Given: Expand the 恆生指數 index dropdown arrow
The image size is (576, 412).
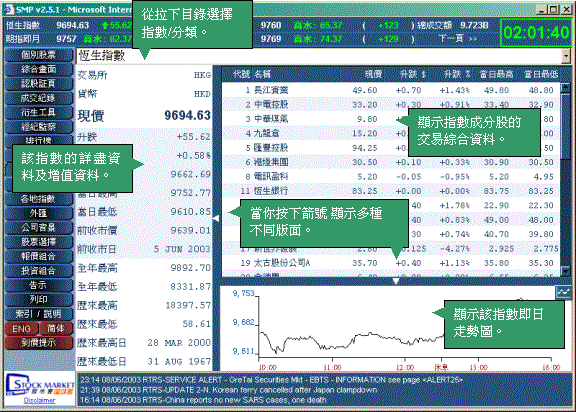Looking at the screenshot, I should (566, 57).
